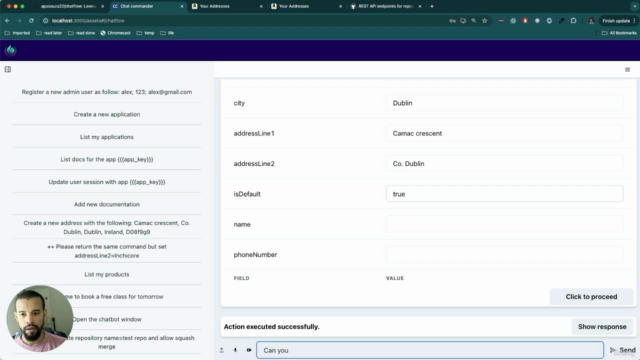
Task: Click the video camera icon beside the chat input
Action: click(249, 350)
